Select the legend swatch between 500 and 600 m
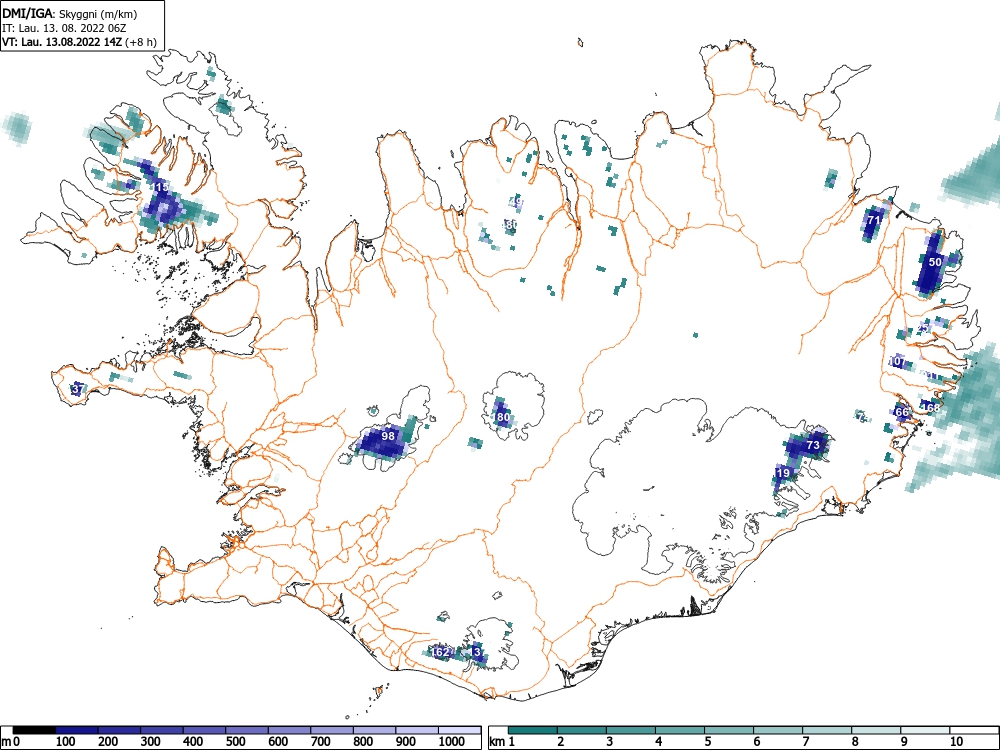The image size is (1000, 750). coord(247,730)
